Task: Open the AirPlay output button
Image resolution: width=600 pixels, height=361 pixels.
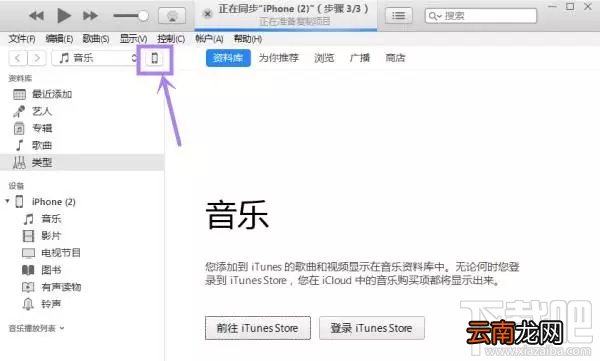Action: [x=172, y=16]
